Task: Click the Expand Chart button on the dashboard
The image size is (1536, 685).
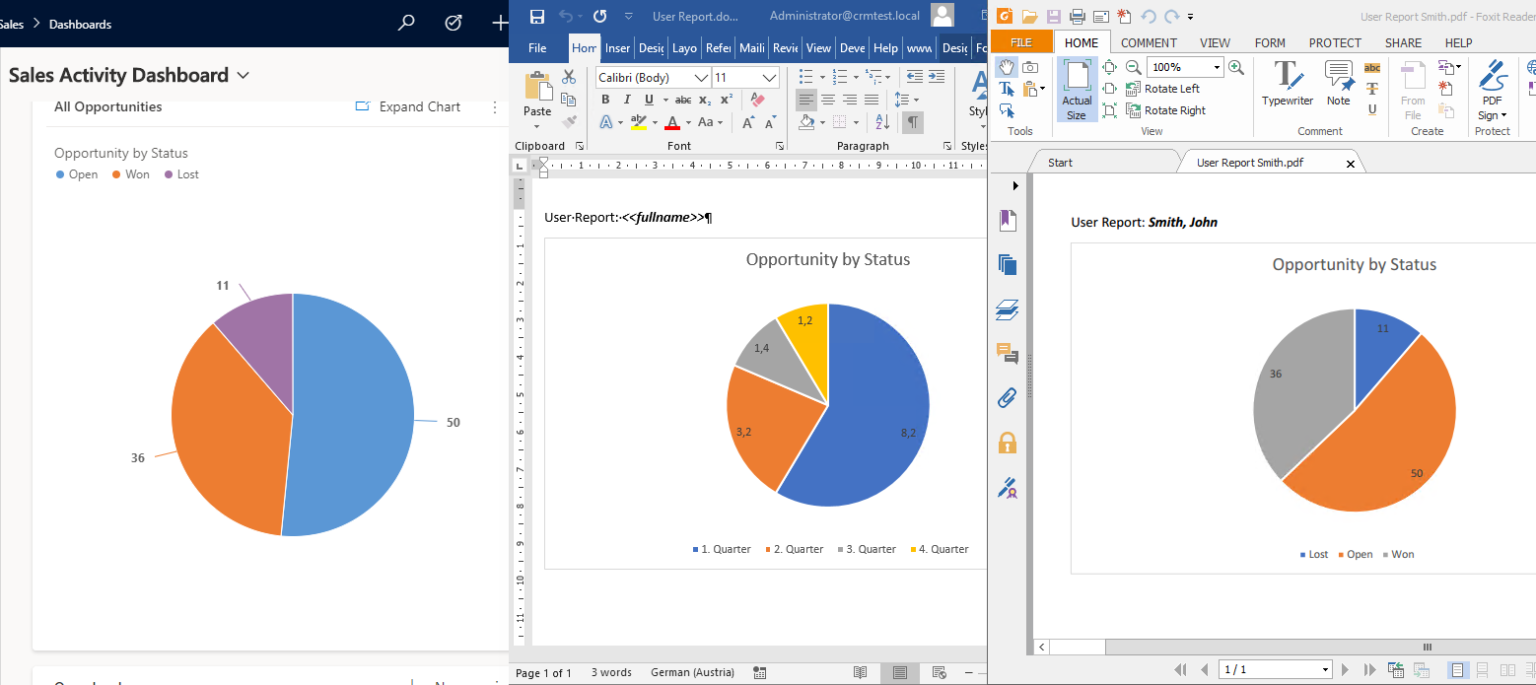Action: 418,106
